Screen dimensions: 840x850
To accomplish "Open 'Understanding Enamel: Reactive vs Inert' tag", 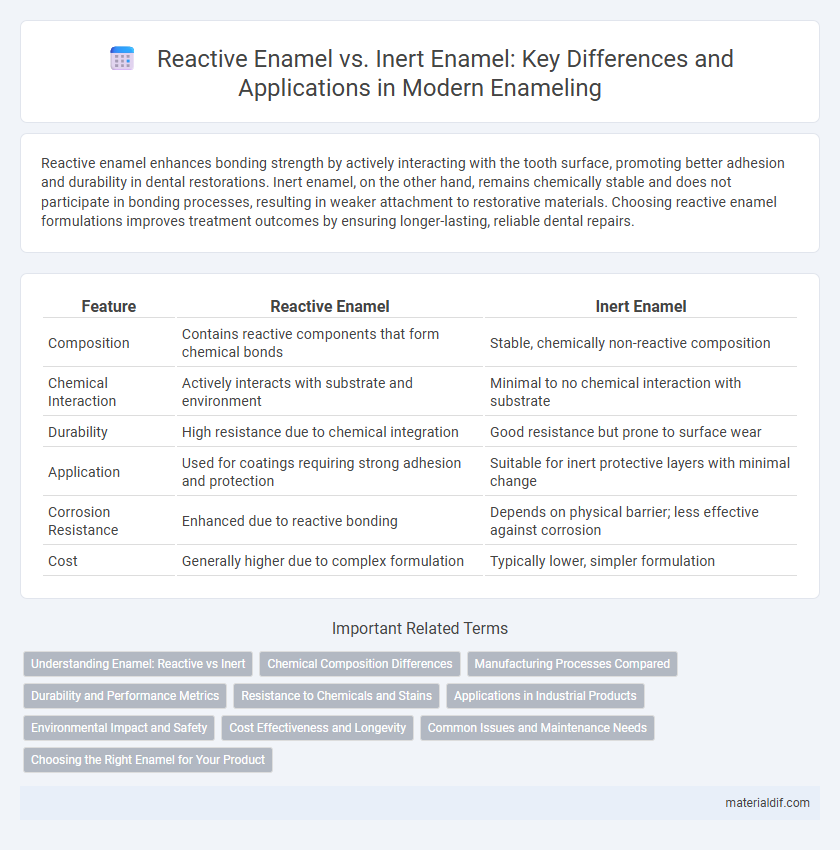I will 138,664.
